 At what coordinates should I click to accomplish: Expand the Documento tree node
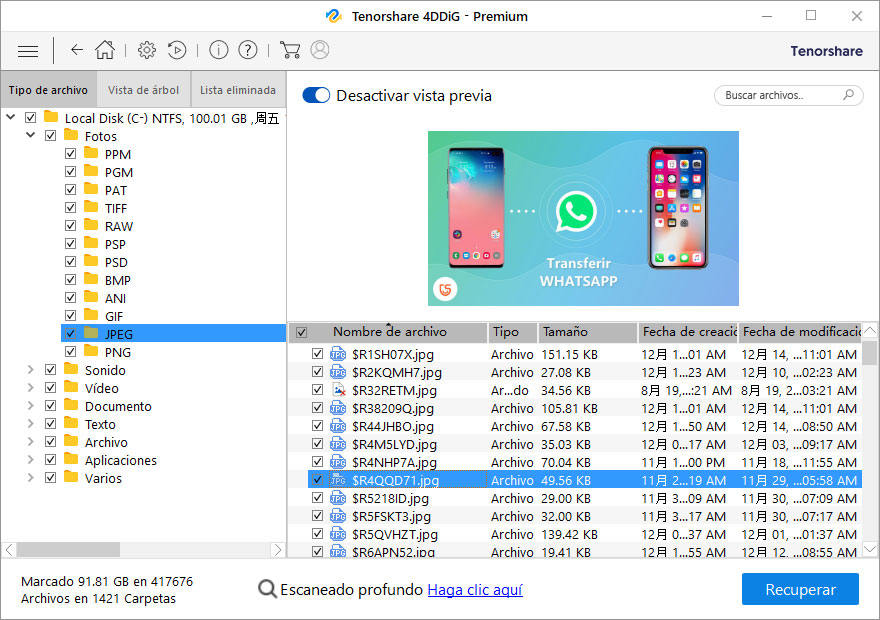point(30,406)
